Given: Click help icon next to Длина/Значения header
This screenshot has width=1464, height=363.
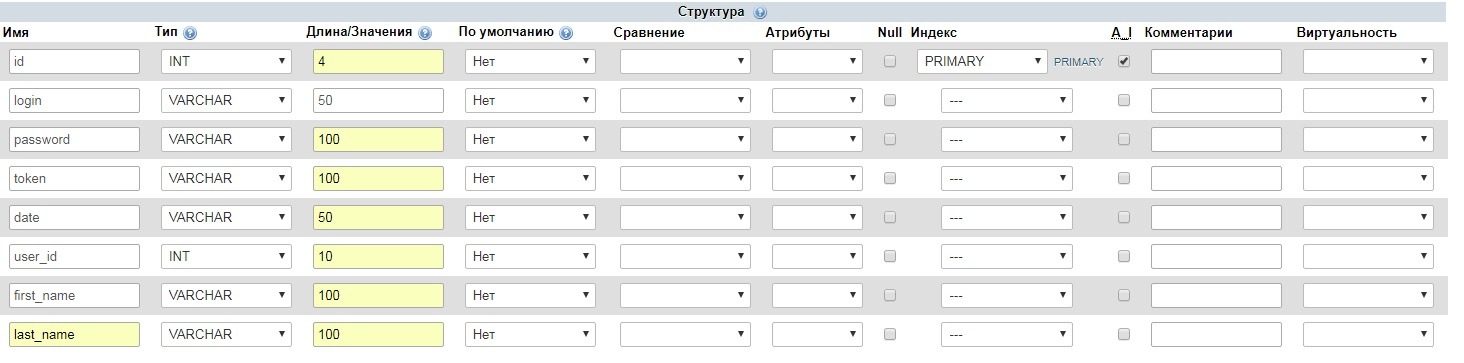Looking at the screenshot, I should (425, 33).
